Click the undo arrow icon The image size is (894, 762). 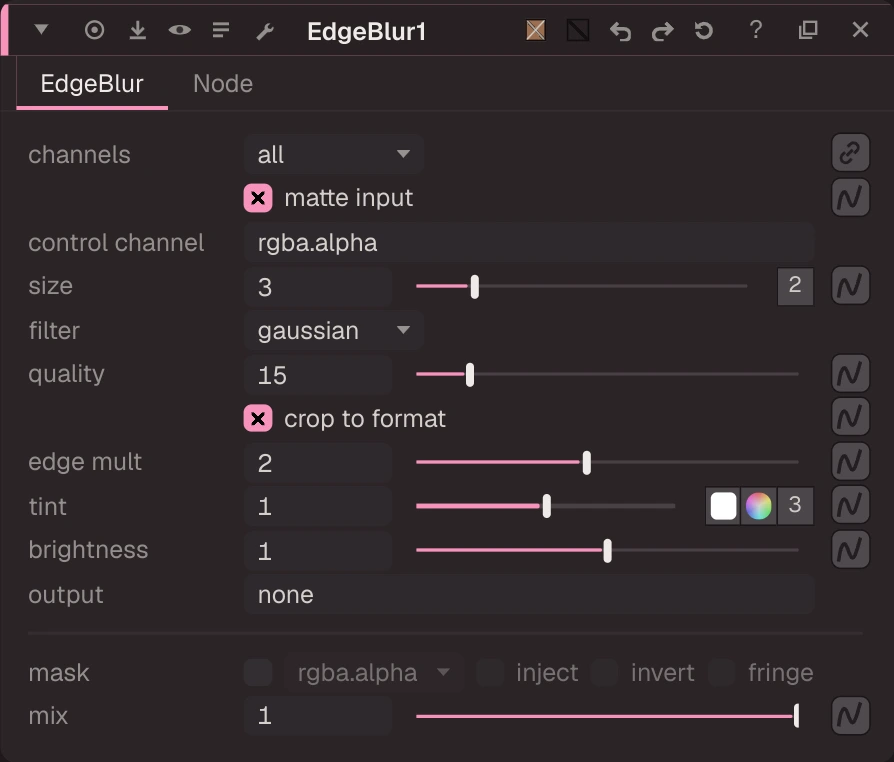[620, 31]
